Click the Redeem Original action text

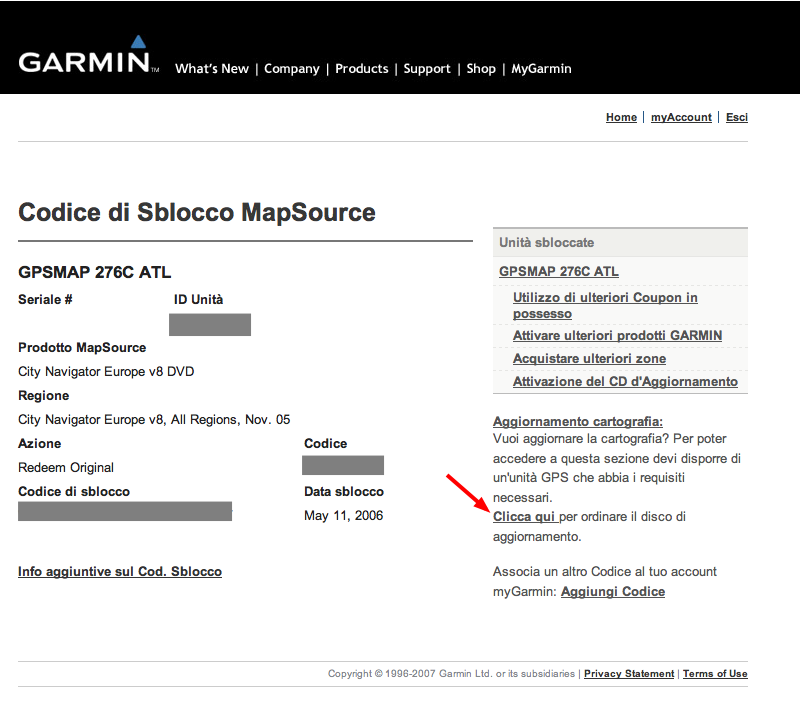pos(66,468)
